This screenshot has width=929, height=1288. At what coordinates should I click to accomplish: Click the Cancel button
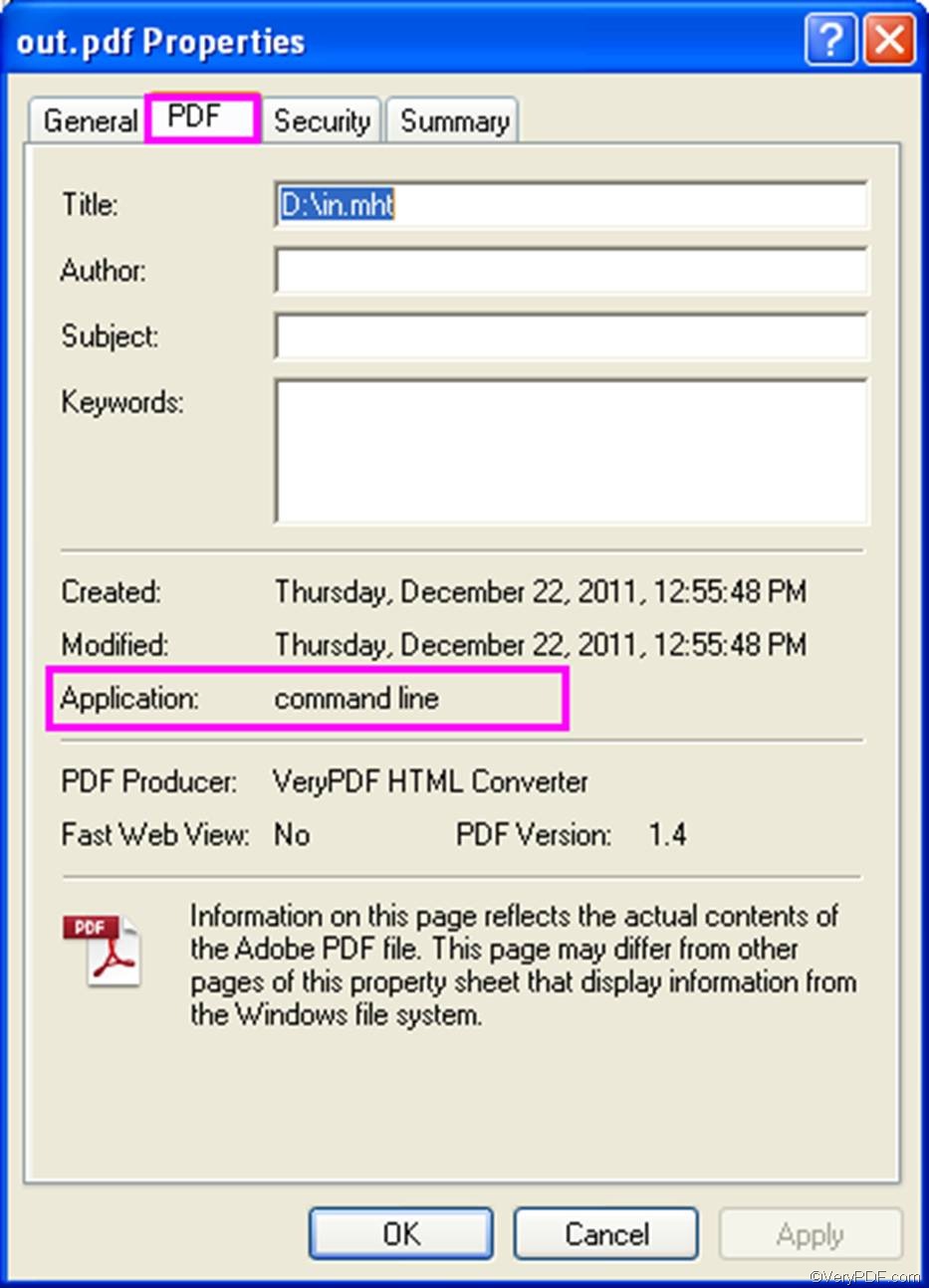tap(604, 1233)
